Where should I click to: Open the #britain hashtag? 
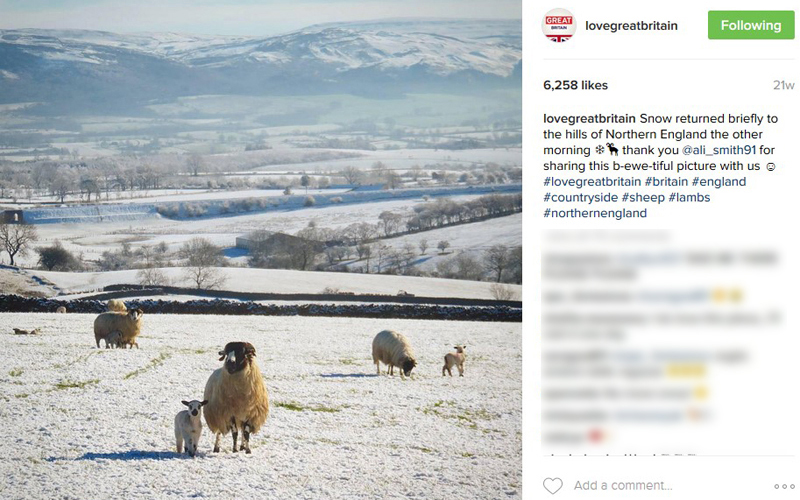pyautogui.click(x=666, y=182)
